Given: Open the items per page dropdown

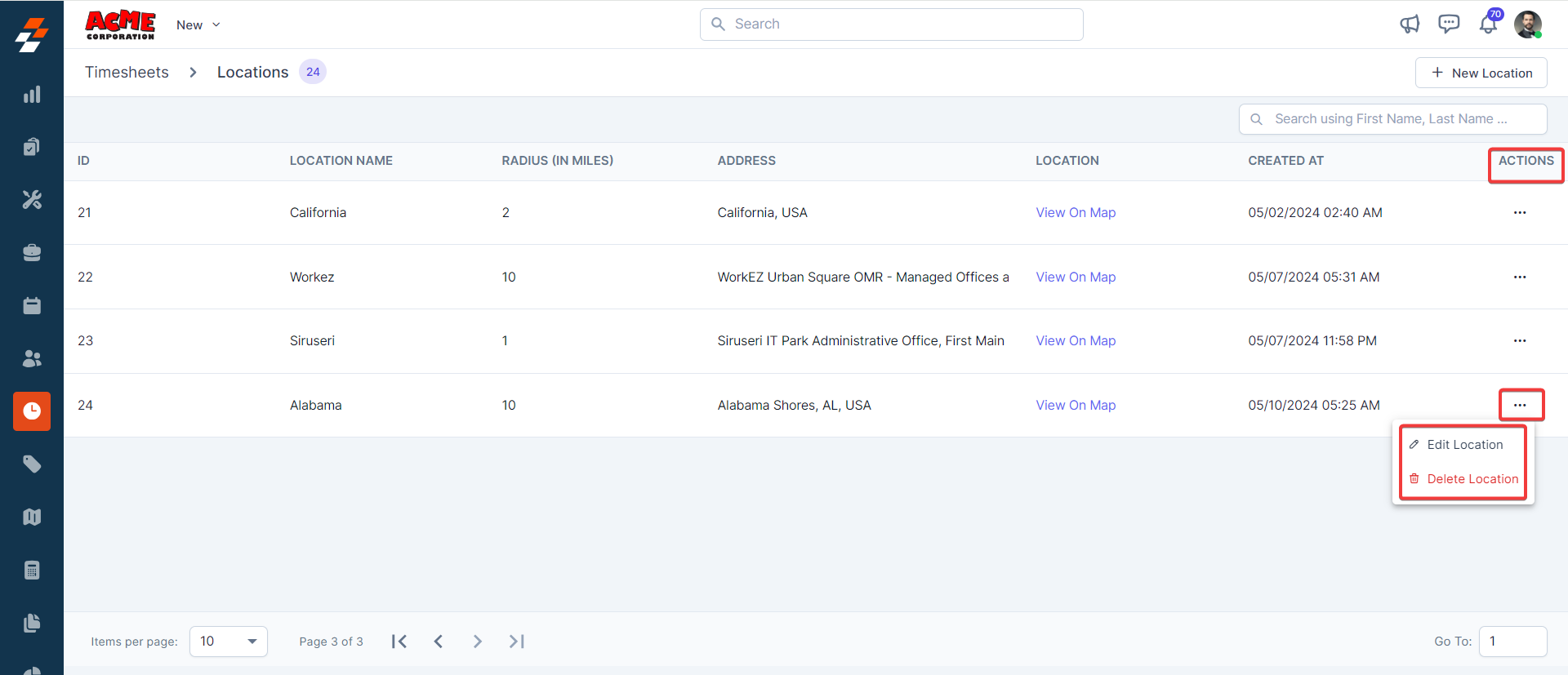Looking at the screenshot, I should click(x=229, y=642).
